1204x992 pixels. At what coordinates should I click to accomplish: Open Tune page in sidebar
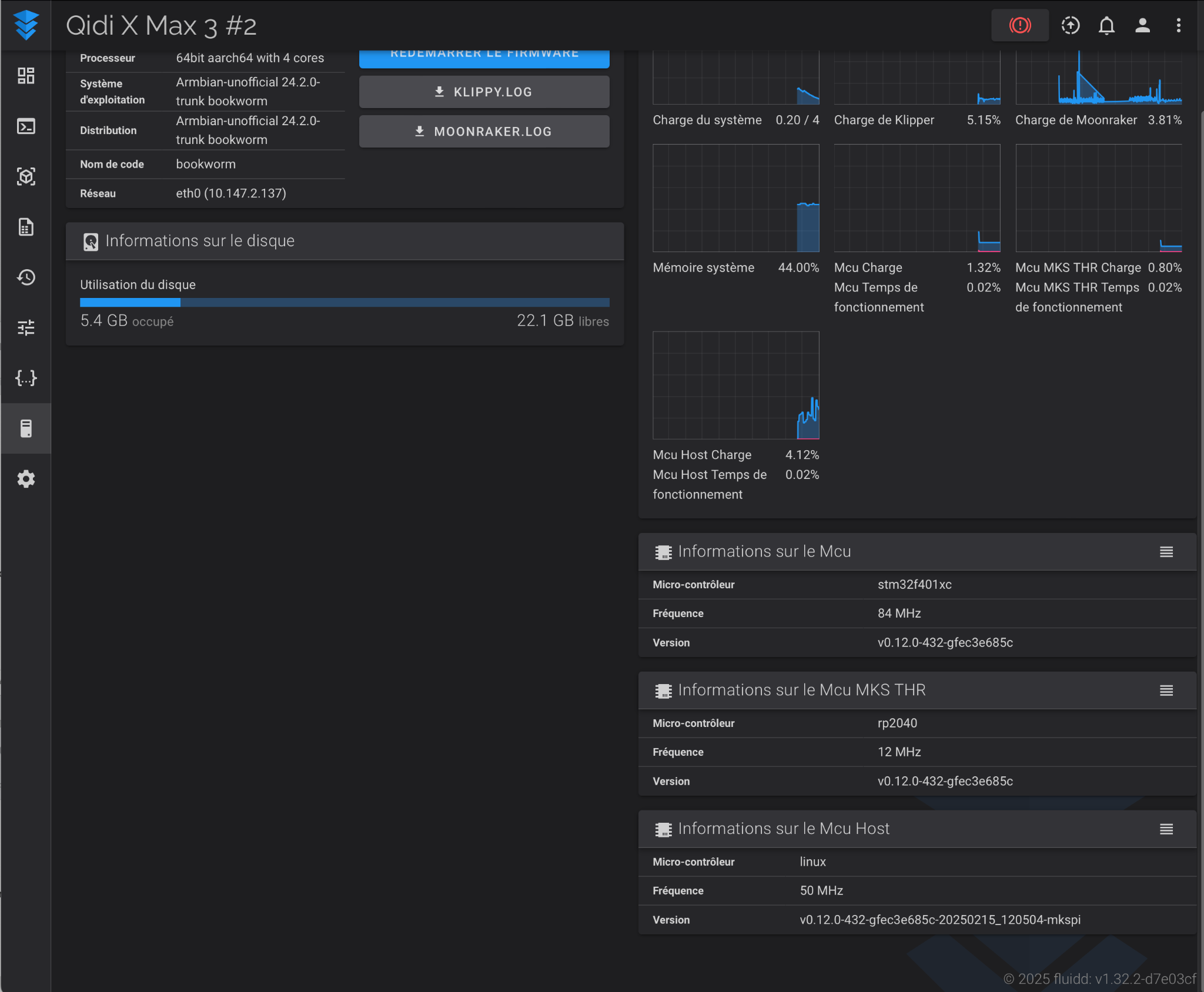26,327
